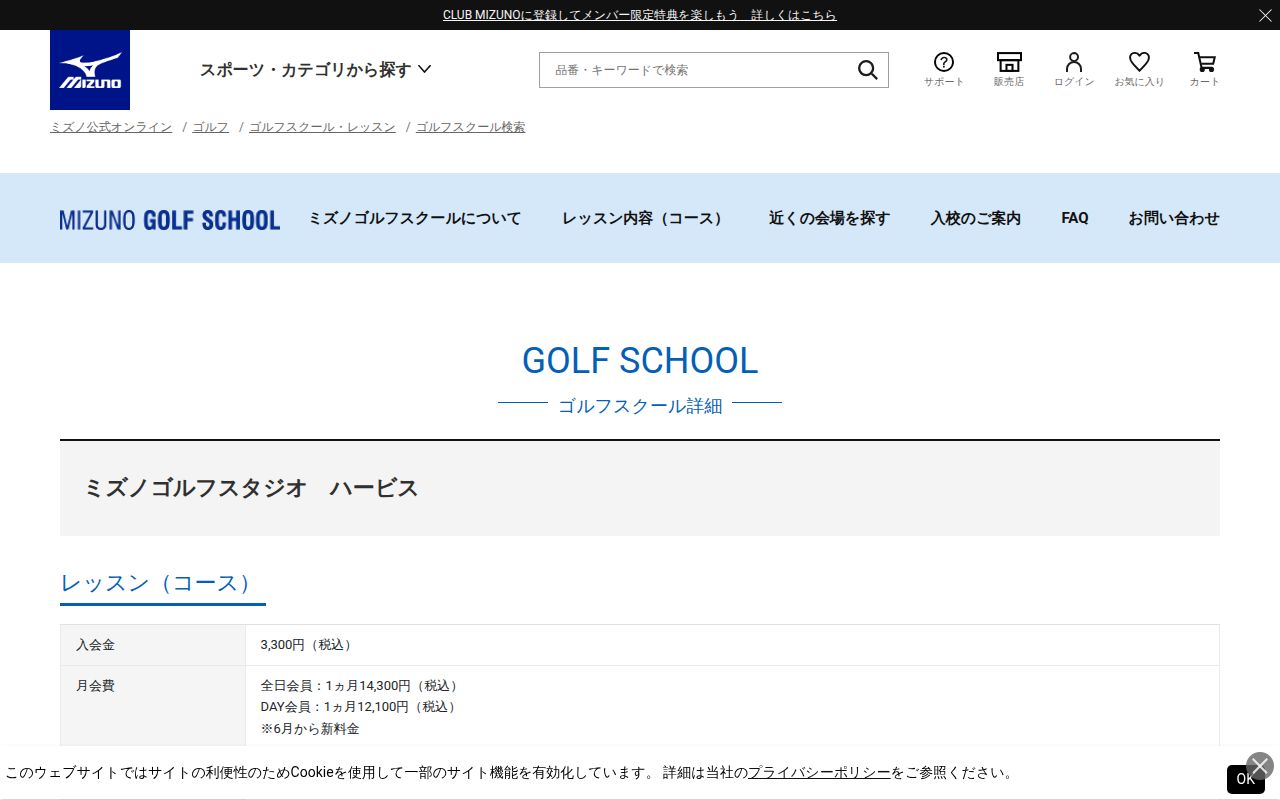The height and width of the screenshot is (800, 1280).
Task: Open レッスン内容（コース） menu item
Action: tap(645, 218)
